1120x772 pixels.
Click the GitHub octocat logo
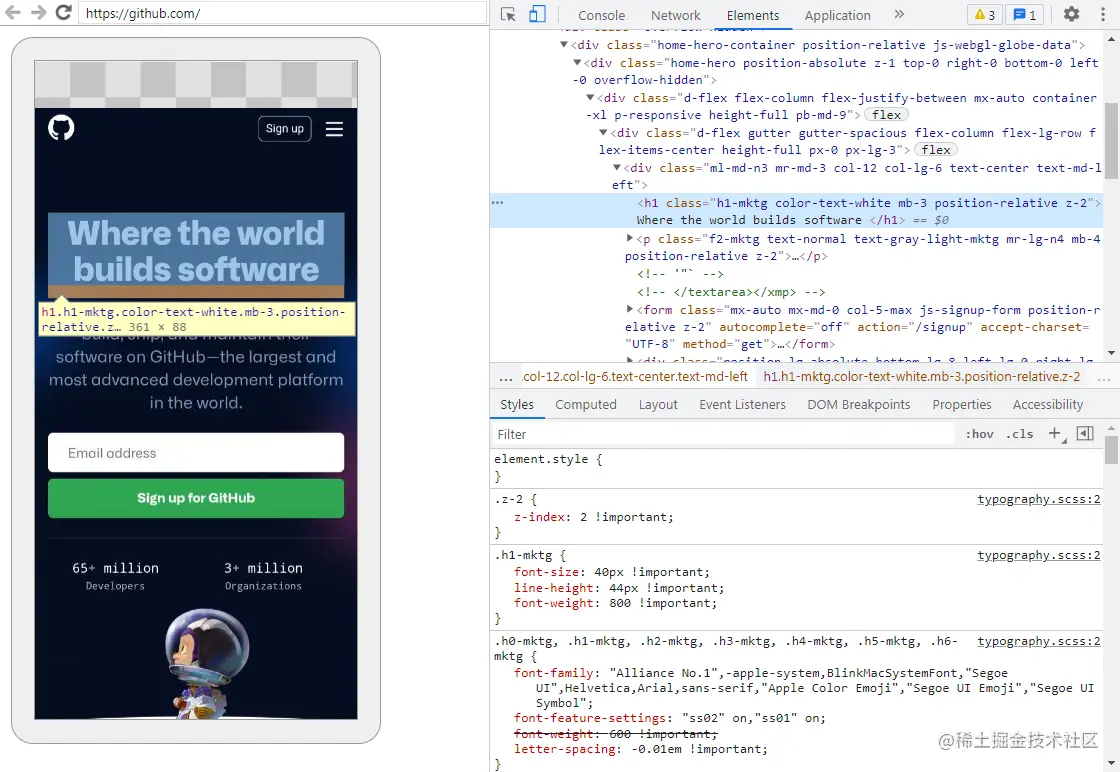click(x=61, y=128)
